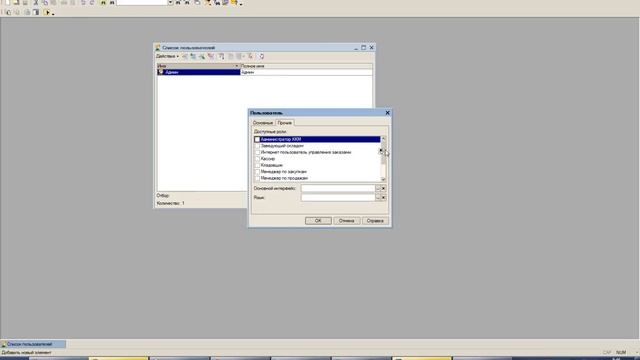Click the Основной интерфейс input field
Screen dimensions: 640x360
338,188
